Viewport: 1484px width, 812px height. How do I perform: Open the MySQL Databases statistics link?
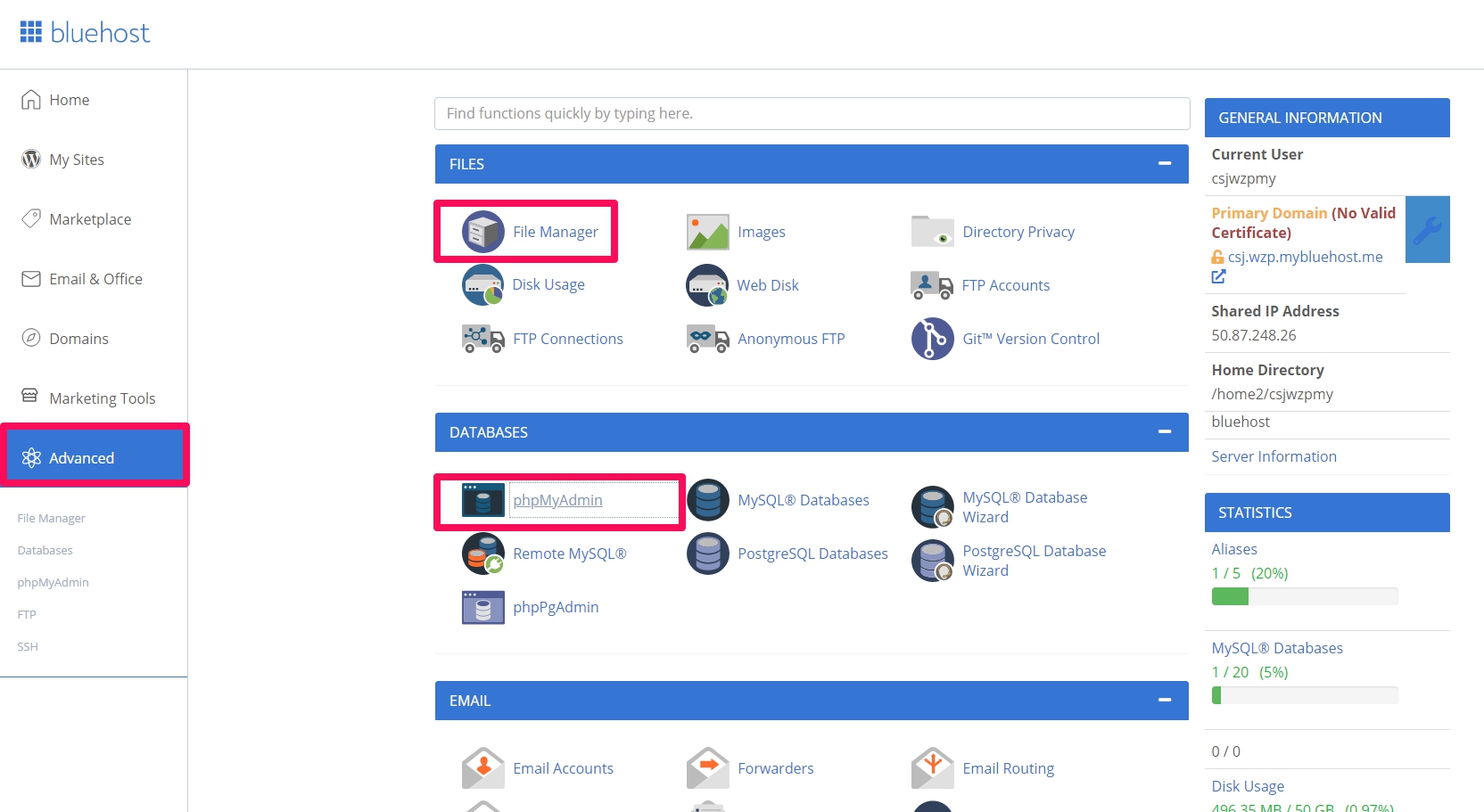click(x=1277, y=648)
